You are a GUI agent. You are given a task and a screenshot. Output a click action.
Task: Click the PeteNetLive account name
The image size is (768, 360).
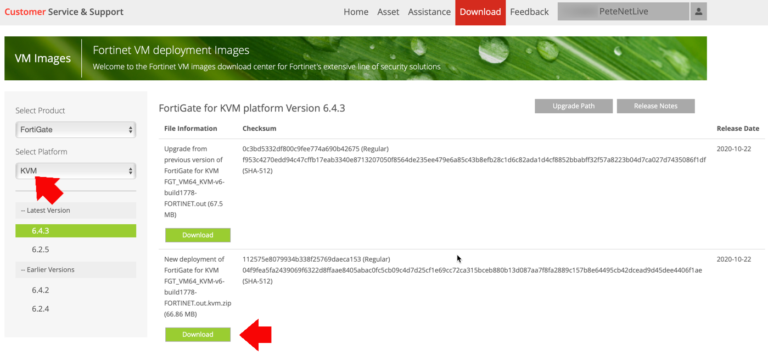624,12
